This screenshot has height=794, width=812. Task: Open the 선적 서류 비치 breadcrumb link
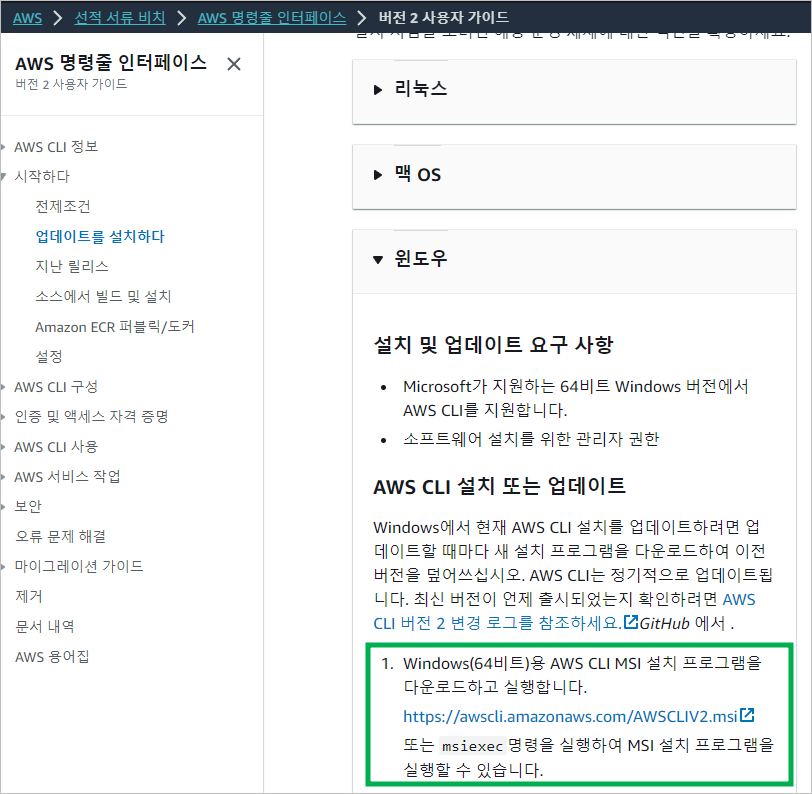click(120, 18)
